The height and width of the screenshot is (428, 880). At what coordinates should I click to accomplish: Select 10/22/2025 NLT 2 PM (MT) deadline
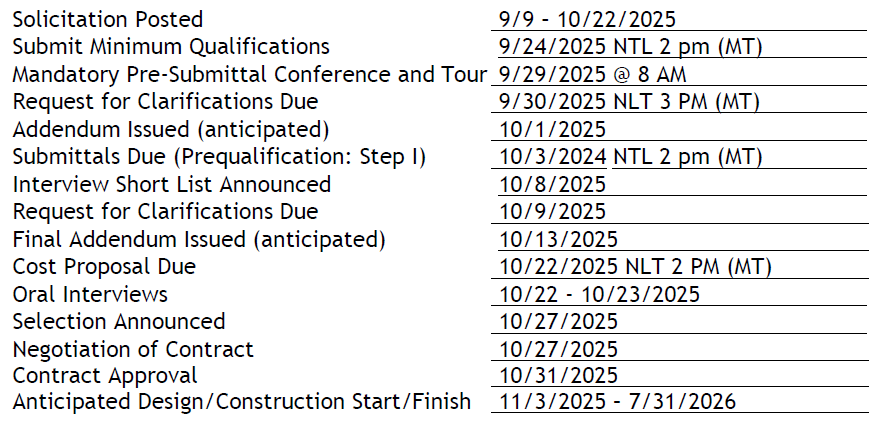point(635,266)
